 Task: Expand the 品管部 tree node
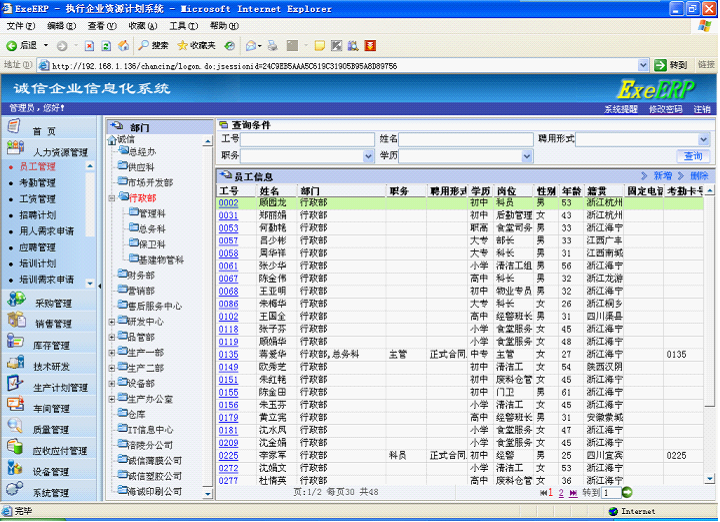click(x=112, y=337)
